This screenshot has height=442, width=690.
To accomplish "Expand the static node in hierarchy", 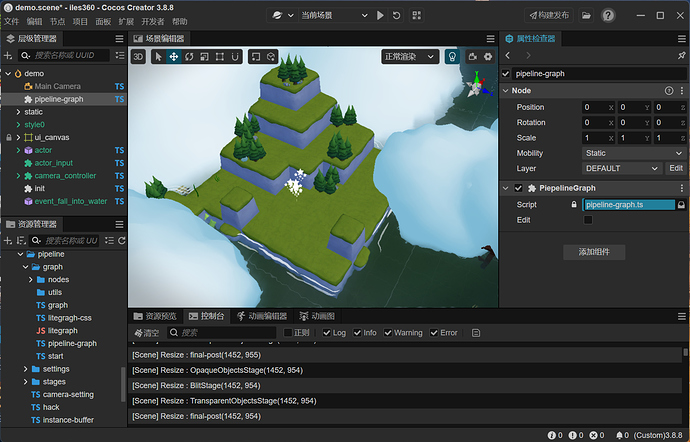I will (18, 112).
